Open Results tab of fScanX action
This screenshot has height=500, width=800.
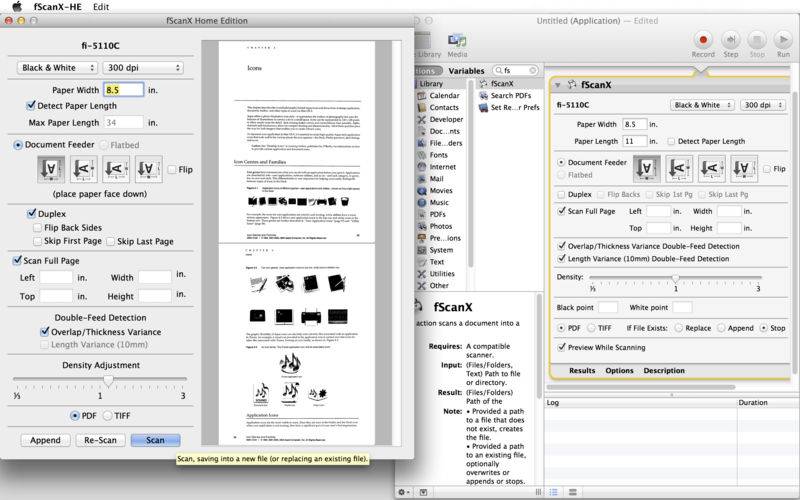point(582,370)
